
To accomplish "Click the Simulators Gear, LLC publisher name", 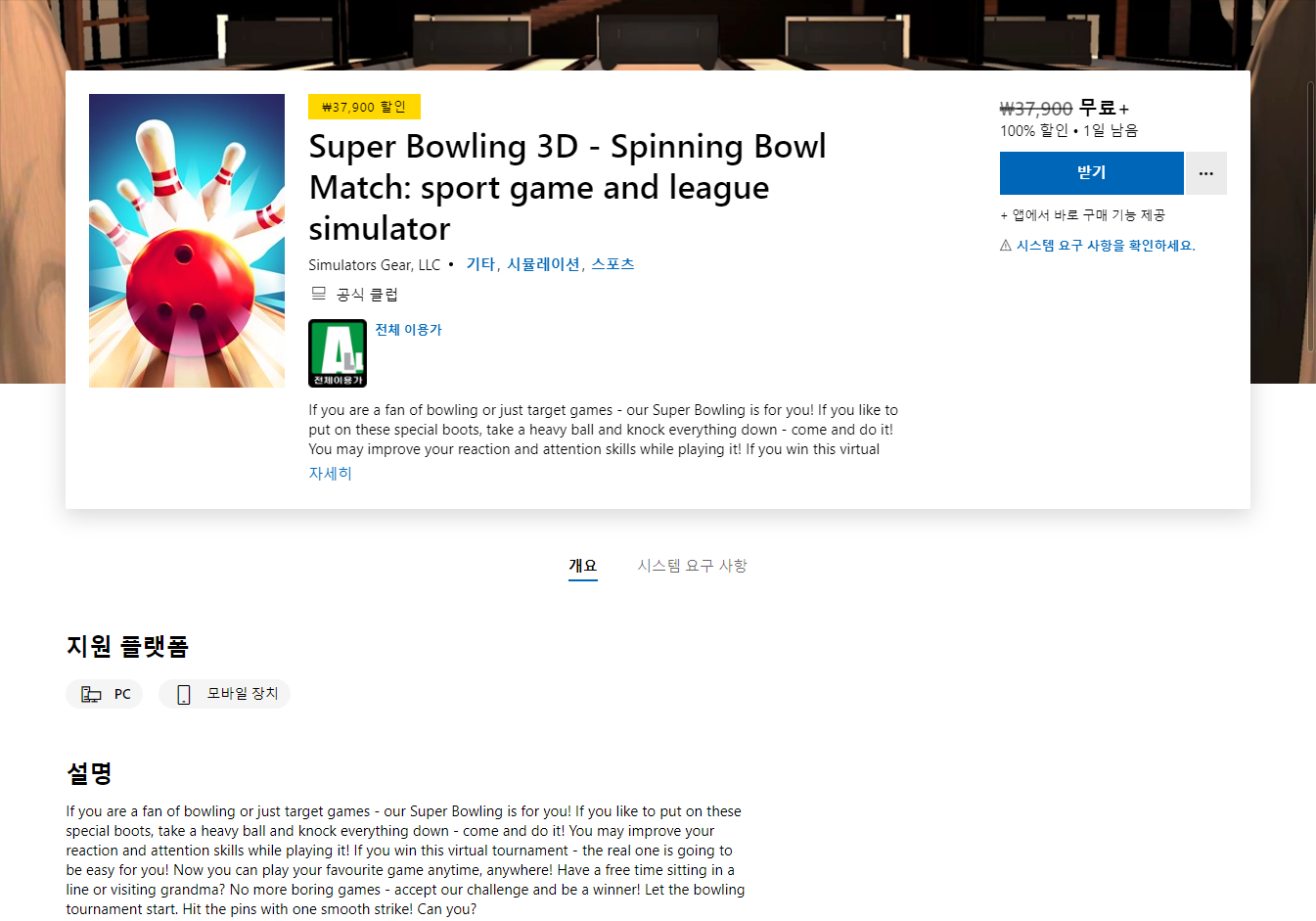I will point(375,265).
